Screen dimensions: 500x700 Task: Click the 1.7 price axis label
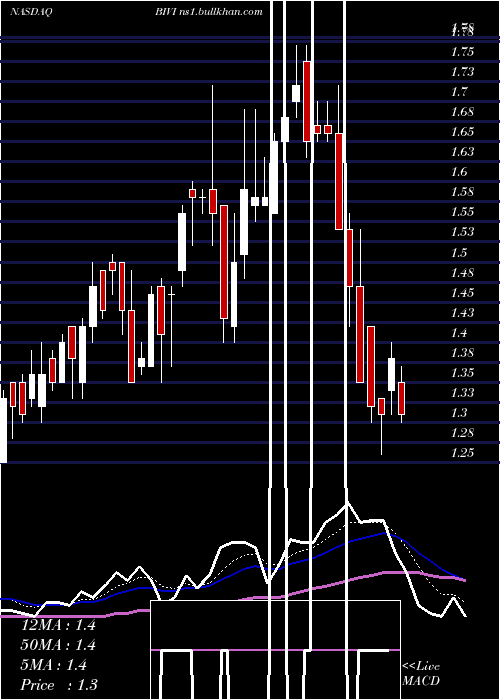(459, 92)
